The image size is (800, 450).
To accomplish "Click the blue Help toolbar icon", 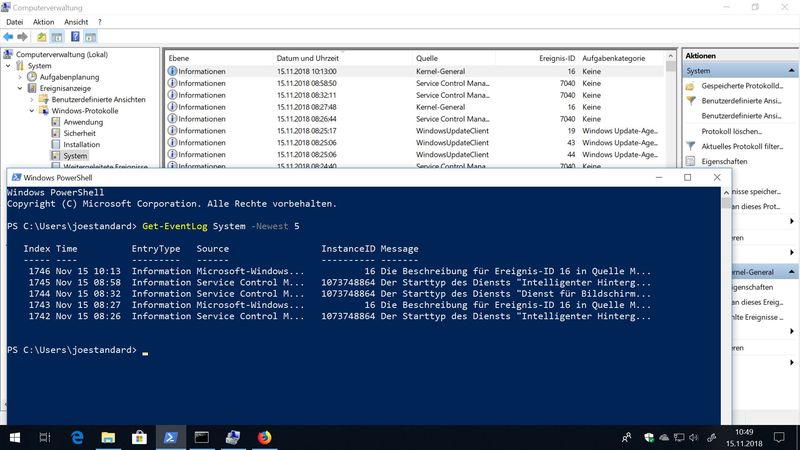I will point(75,37).
